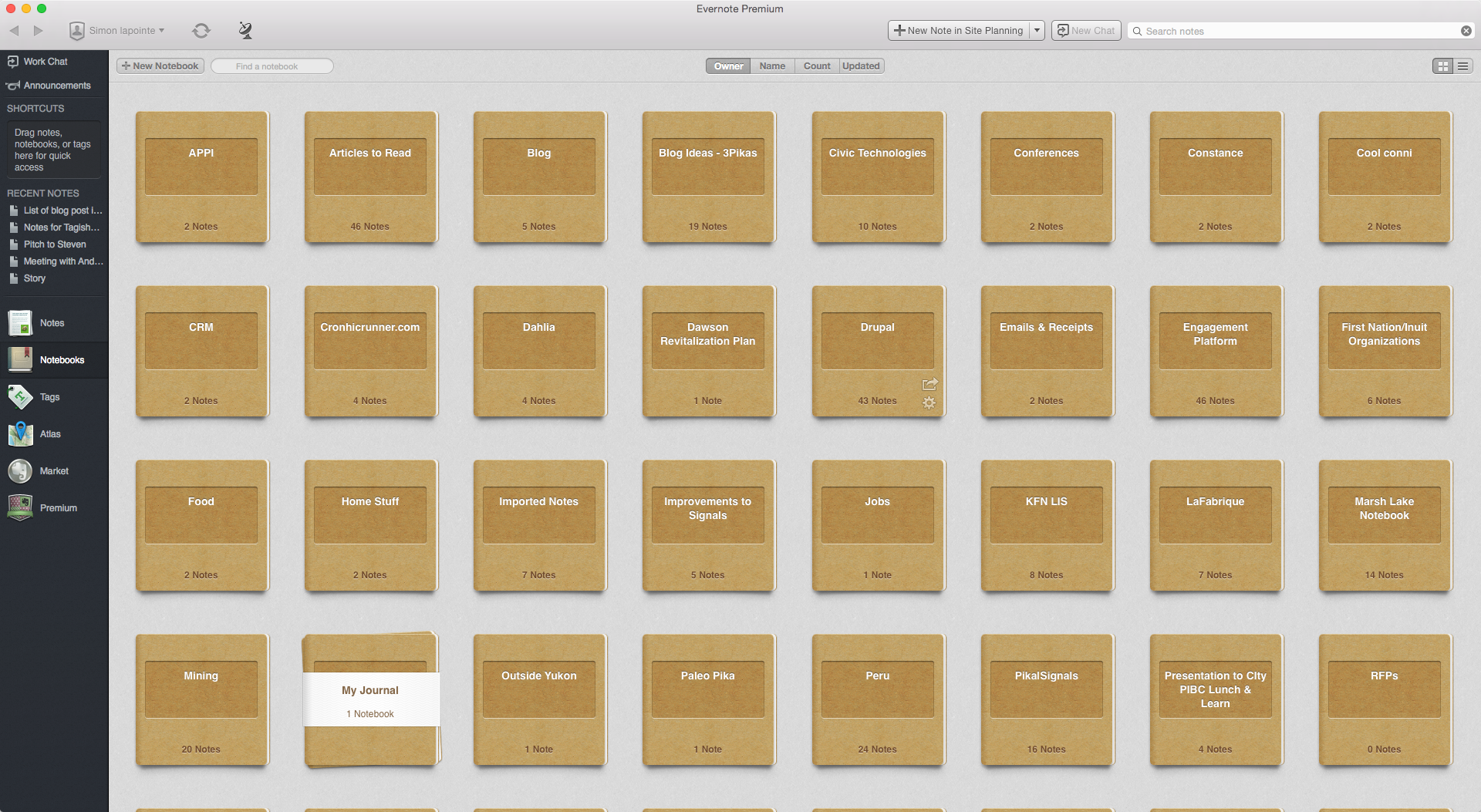This screenshot has height=812, width=1481.
Task: Open recent note Meeting with And…
Action: click(55, 261)
